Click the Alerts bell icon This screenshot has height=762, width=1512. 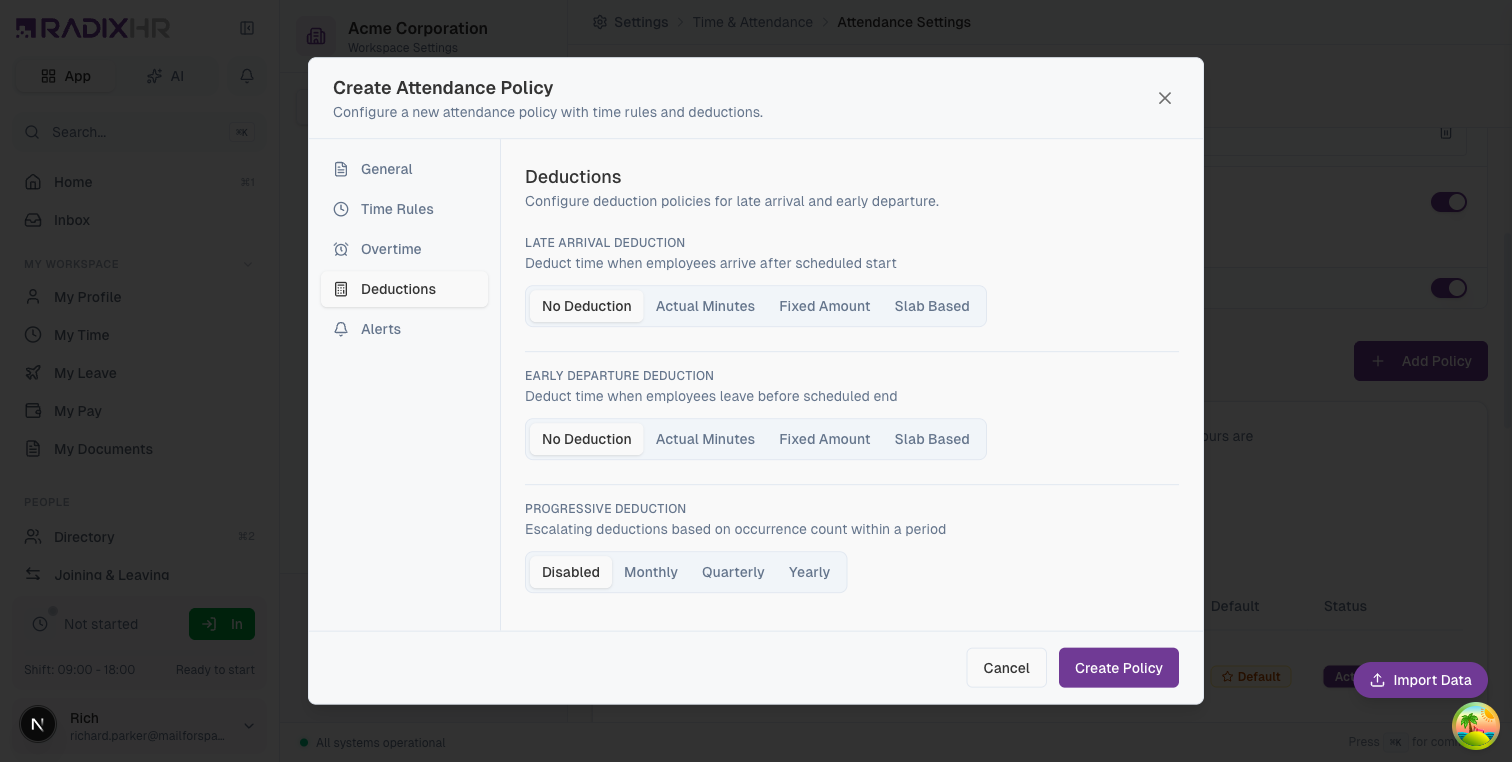pos(341,329)
